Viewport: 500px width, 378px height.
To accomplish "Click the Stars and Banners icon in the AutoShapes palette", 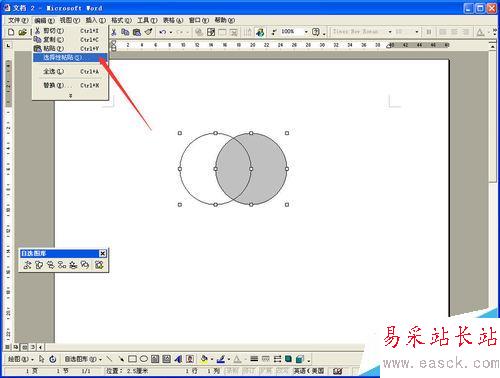I will click(x=73, y=265).
